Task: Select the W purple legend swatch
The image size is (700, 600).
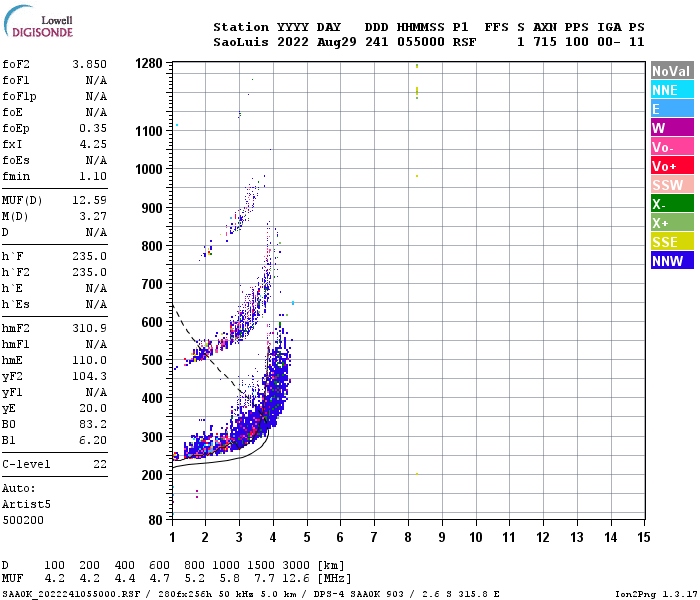Action: tap(672, 128)
